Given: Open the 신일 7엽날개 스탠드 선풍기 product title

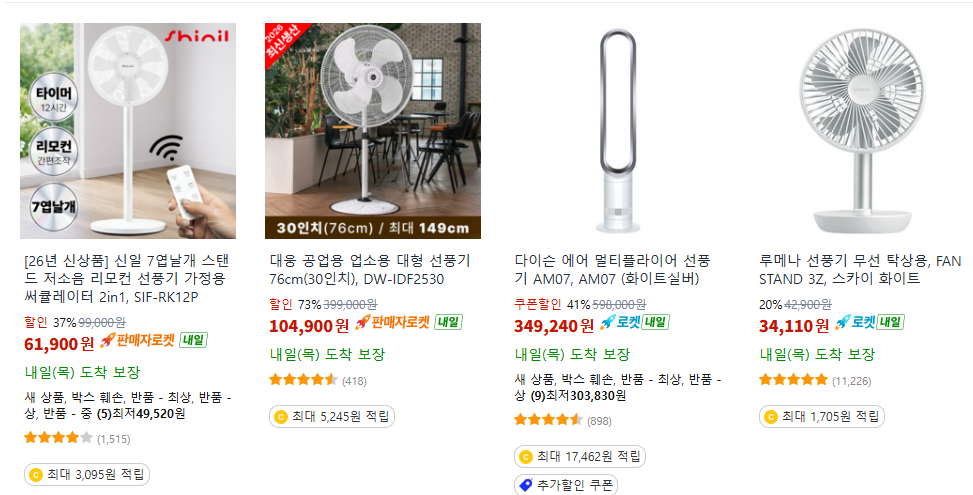Looking at the screenshot, I should (x=127, y=279).
